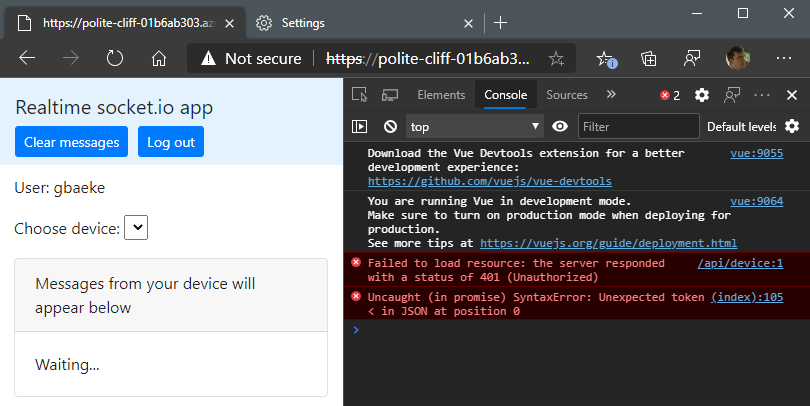Click the Not secure warning triangle

pos(208,58)
